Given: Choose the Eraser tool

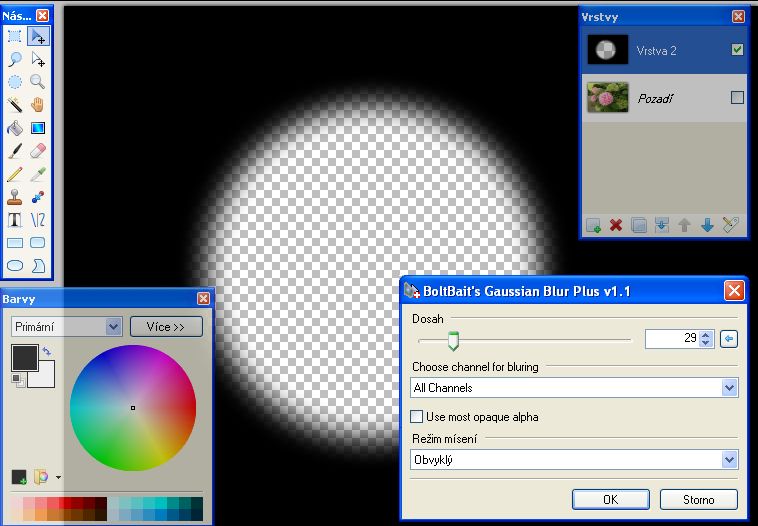Looking at the screenshot, I should coord(38,150).
